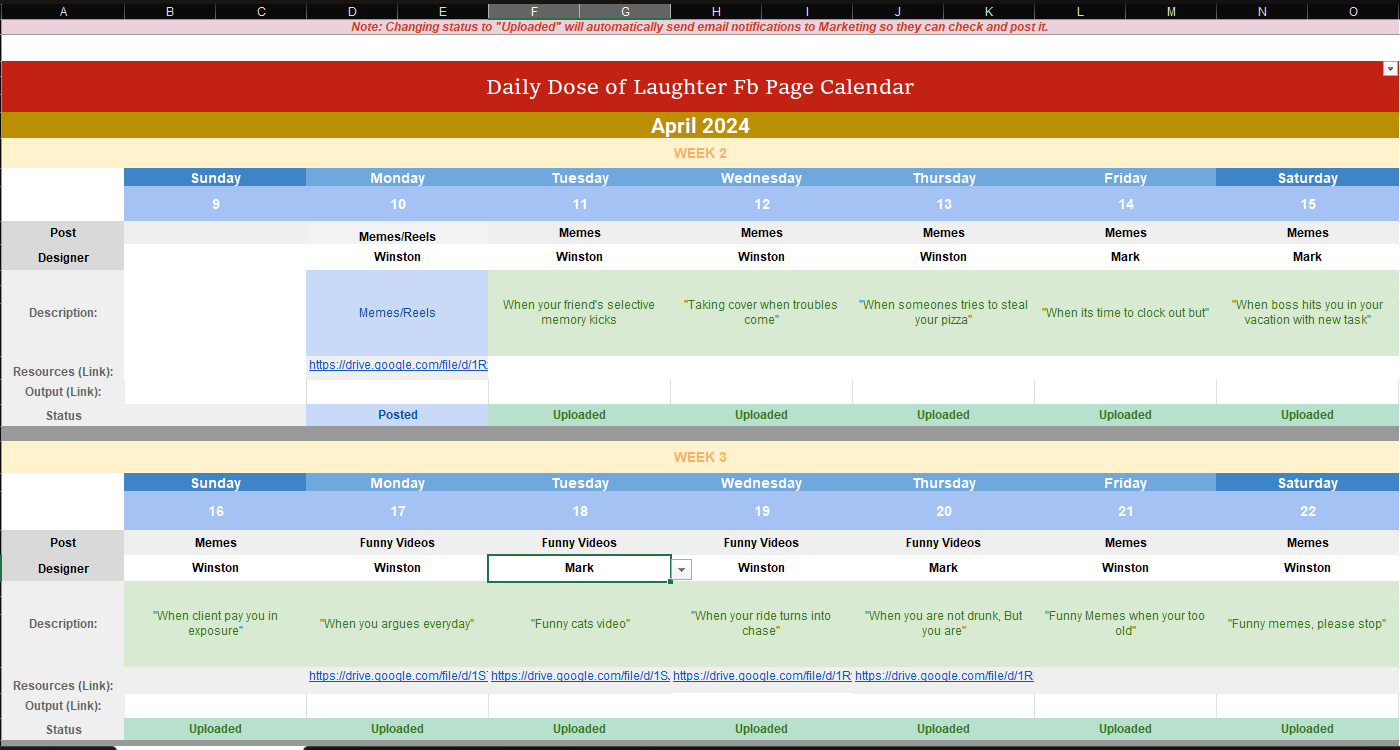Select designer "Mark" under Friday 14

(x=1126, y=257)
